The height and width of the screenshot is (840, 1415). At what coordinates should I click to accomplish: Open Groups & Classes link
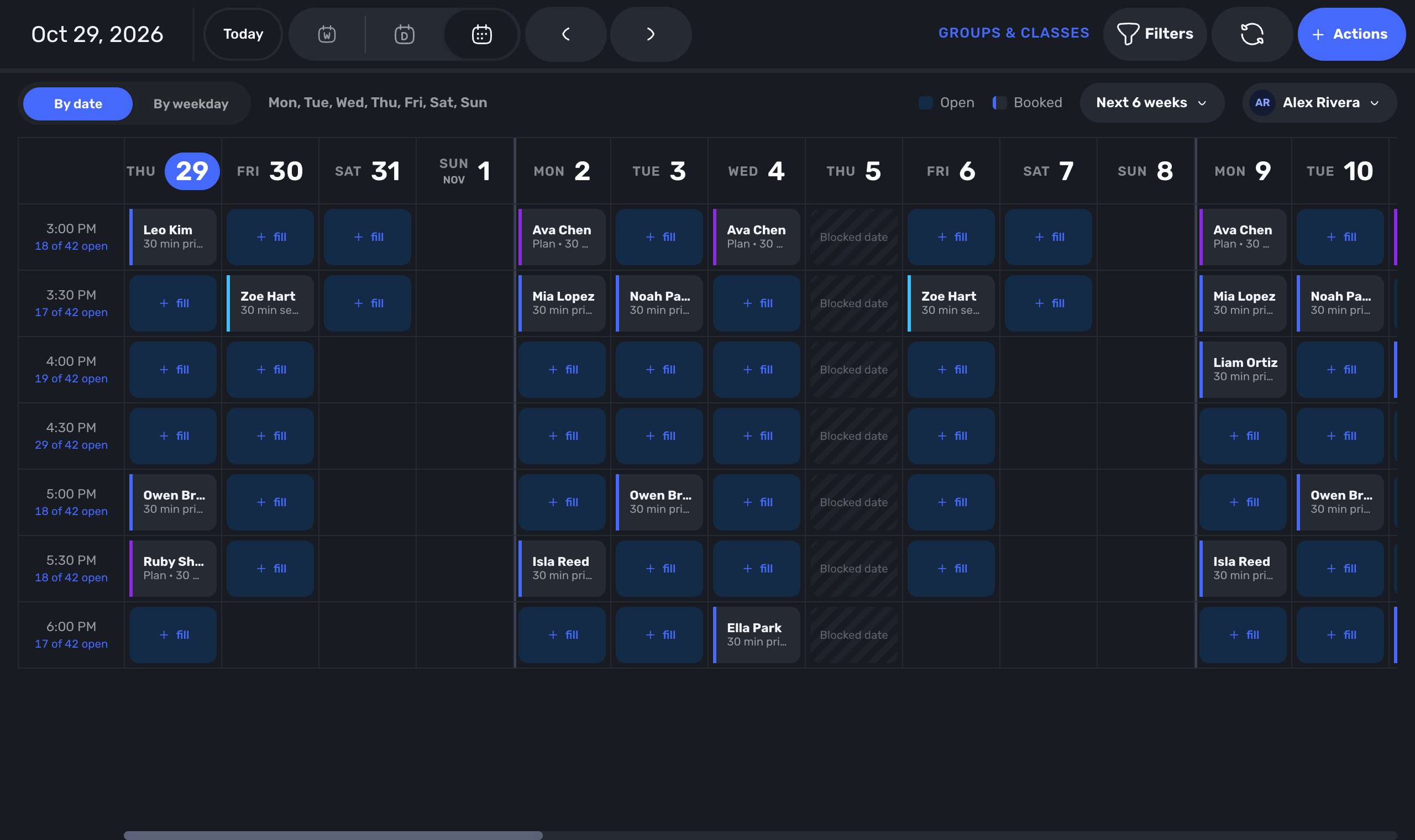click(1014, 33)
